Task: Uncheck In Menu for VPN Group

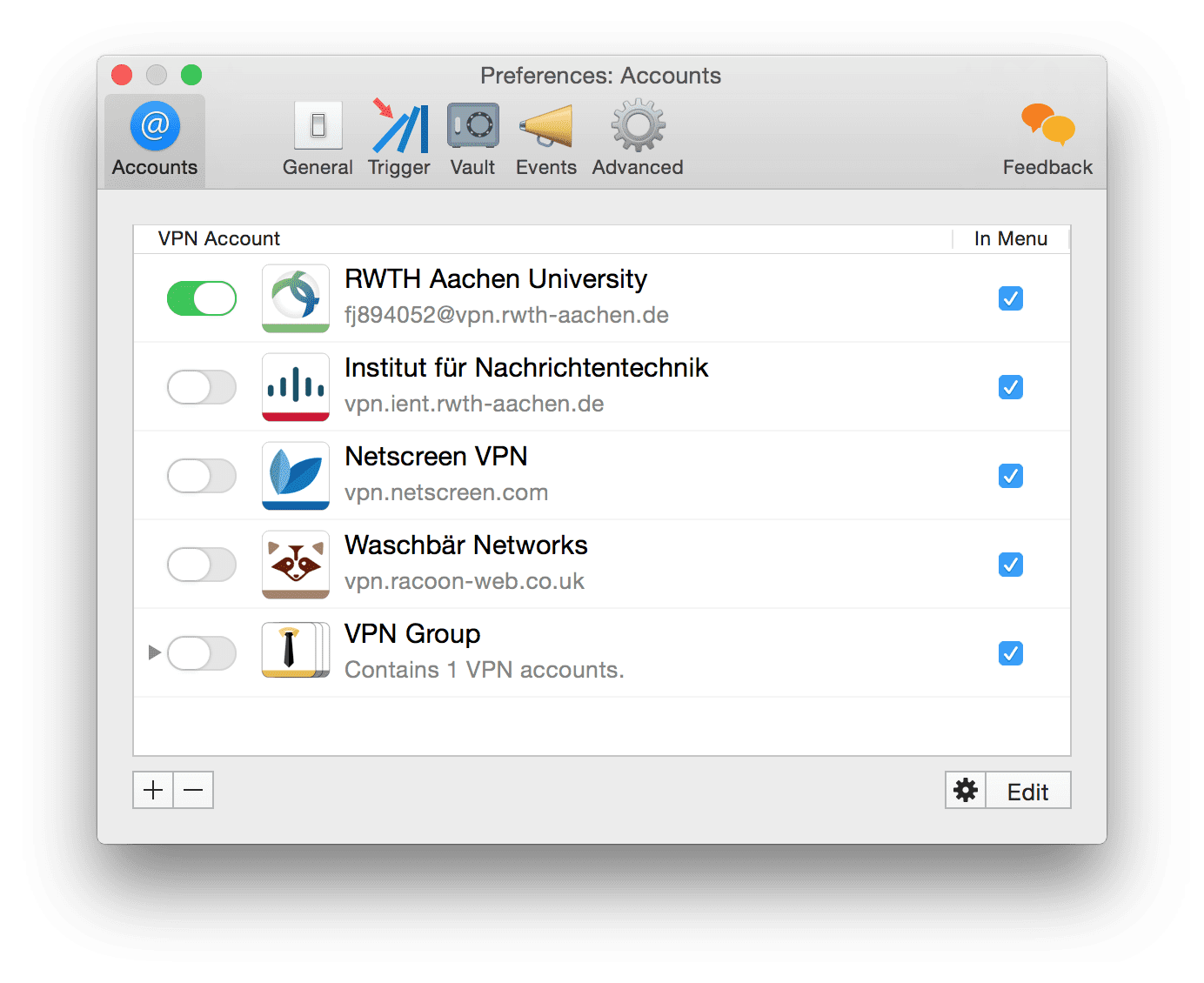Action: click(1011, 653)
